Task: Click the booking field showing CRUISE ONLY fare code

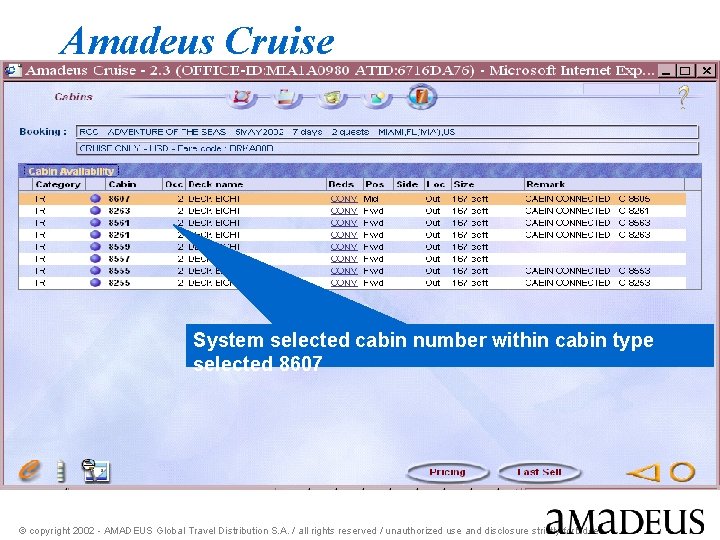Action: (x=387, y=148)
